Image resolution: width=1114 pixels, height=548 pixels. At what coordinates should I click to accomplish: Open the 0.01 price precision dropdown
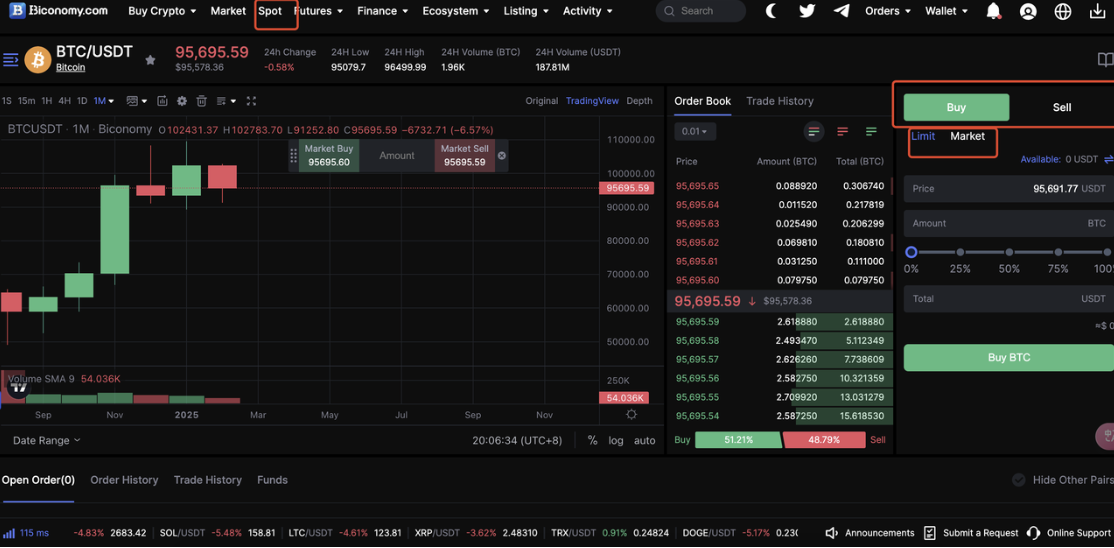[694, 132]
